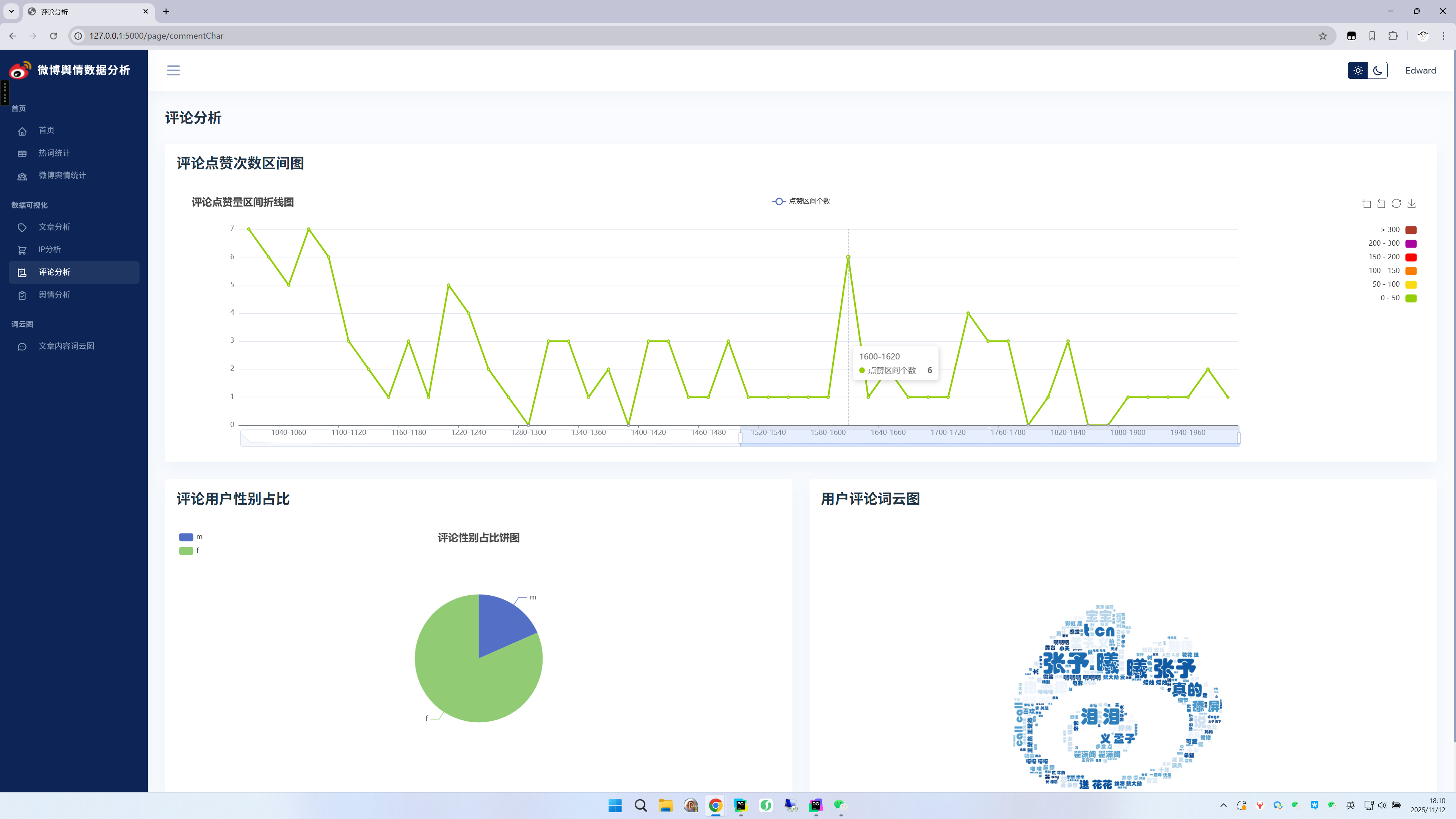Expand hidden system tray icons chevron
The width and height of the screenshot is (1456, 819).
1223,805
